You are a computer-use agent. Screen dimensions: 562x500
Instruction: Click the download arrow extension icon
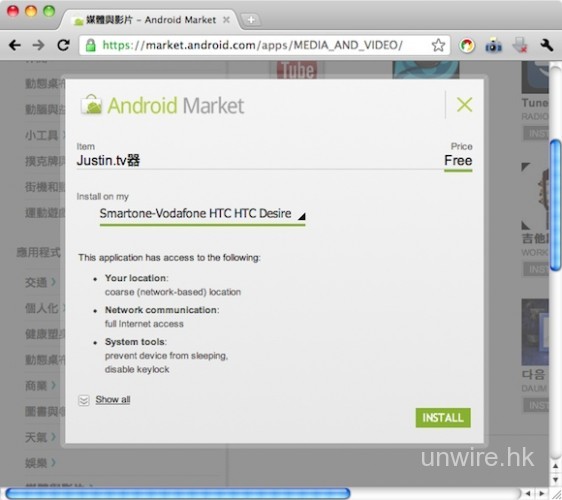click(520, 46)
